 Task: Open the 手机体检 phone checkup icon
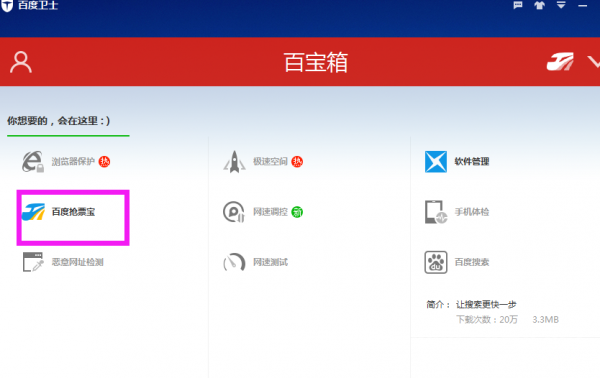tap(436, 212)
